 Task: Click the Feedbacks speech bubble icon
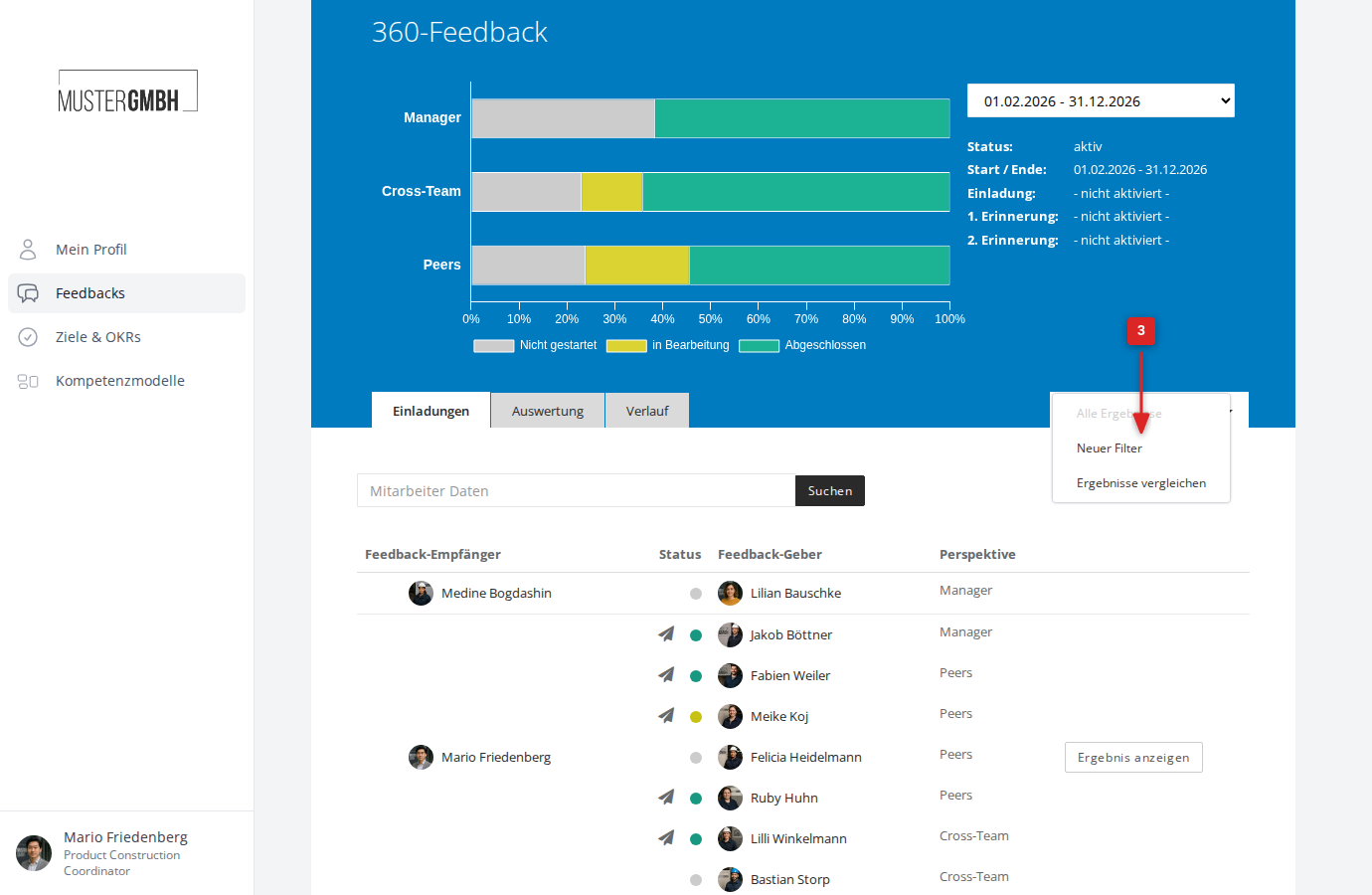pyautogui.click(x=28, y=293)
